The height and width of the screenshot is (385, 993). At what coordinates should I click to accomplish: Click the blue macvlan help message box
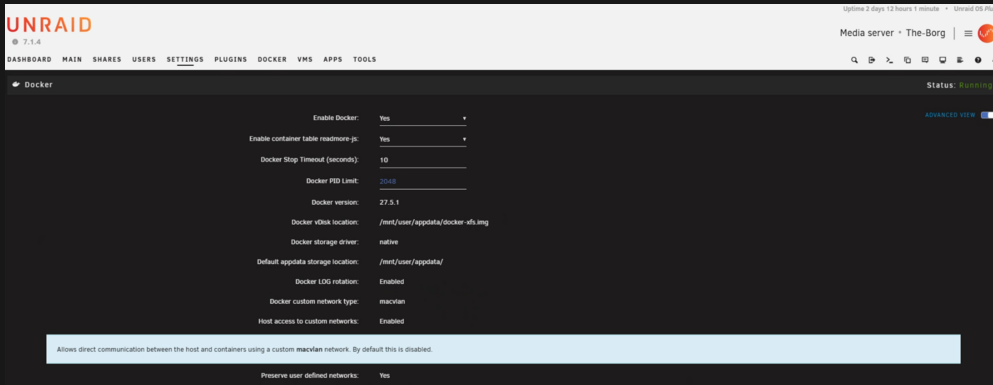coord(503,350)
